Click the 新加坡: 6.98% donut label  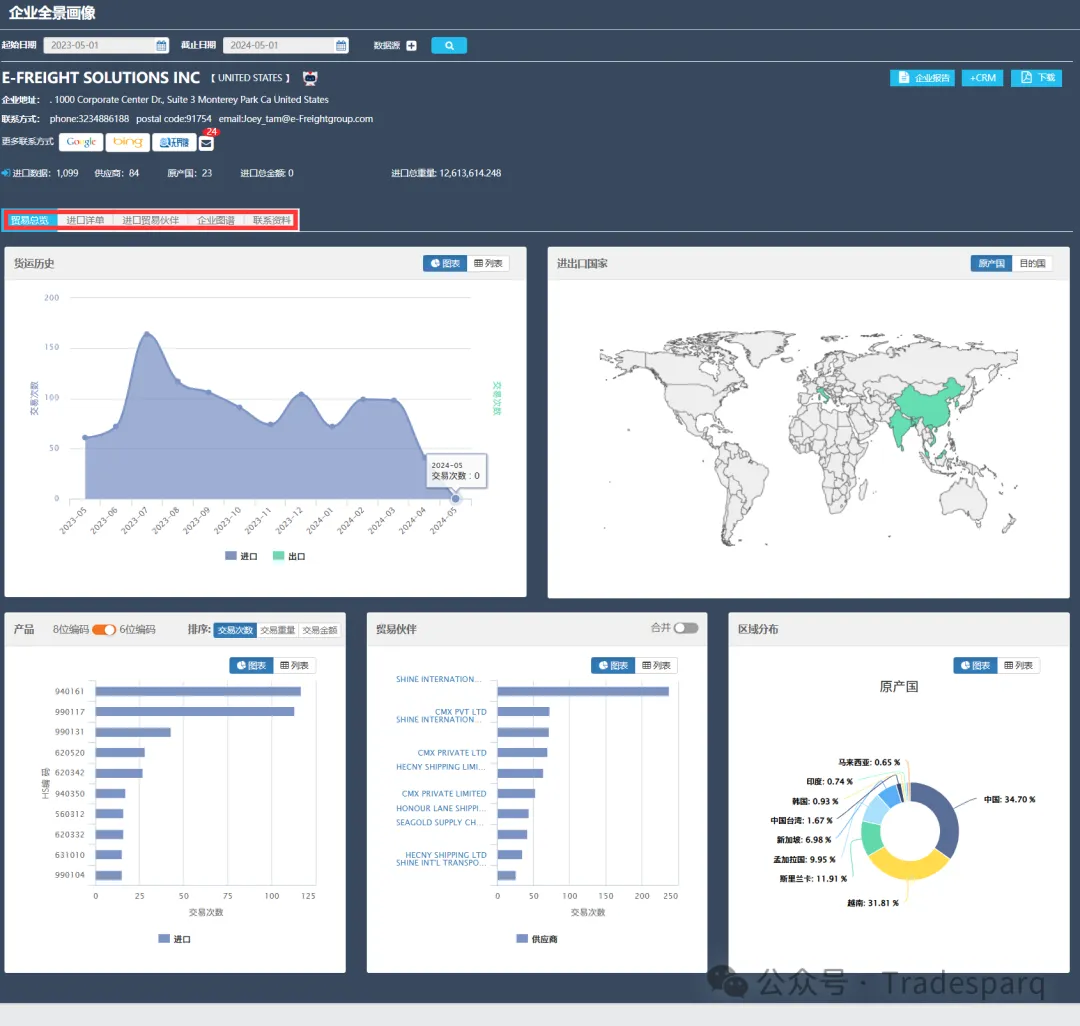(803, 840)
